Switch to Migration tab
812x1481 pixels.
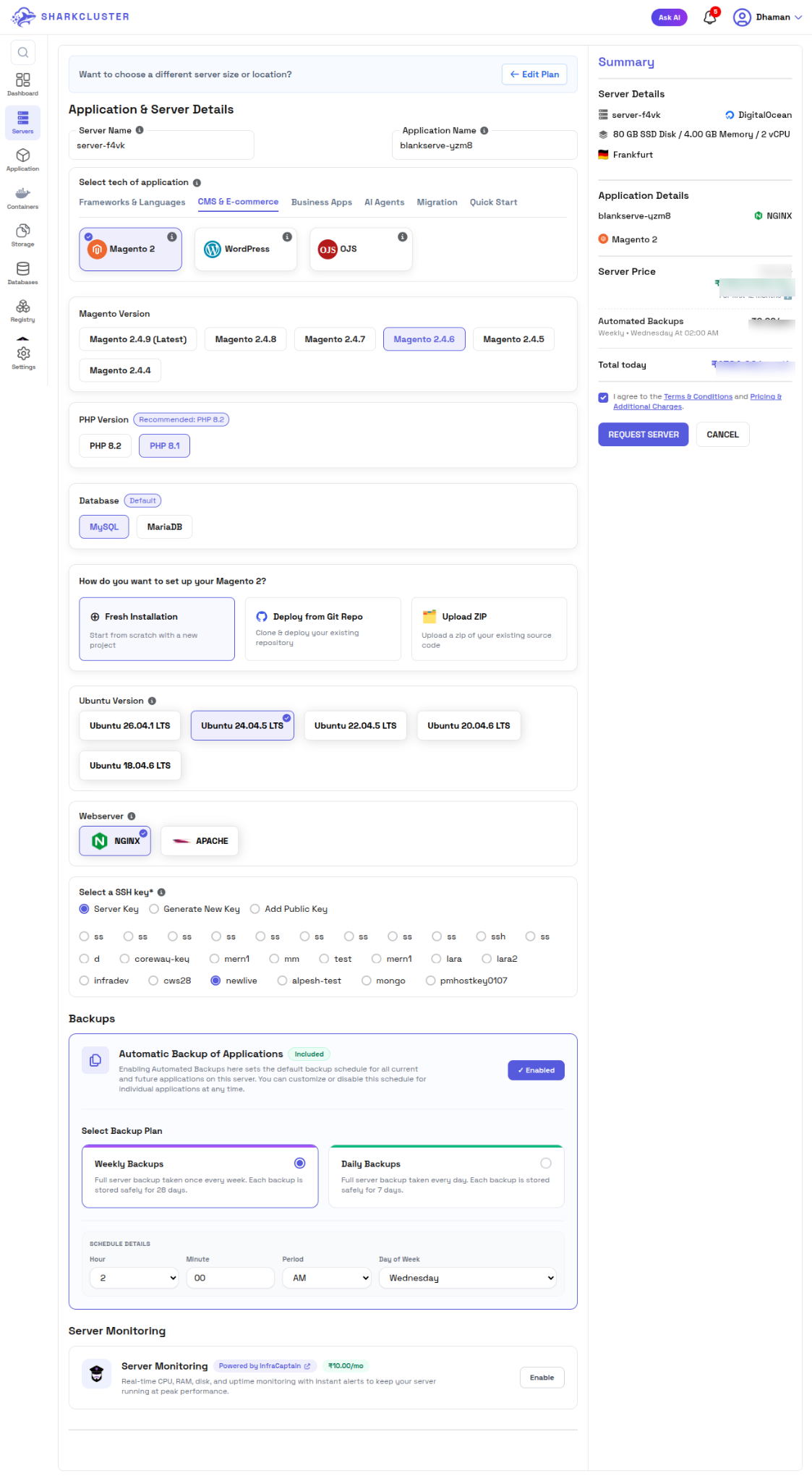tap(437, 202)
